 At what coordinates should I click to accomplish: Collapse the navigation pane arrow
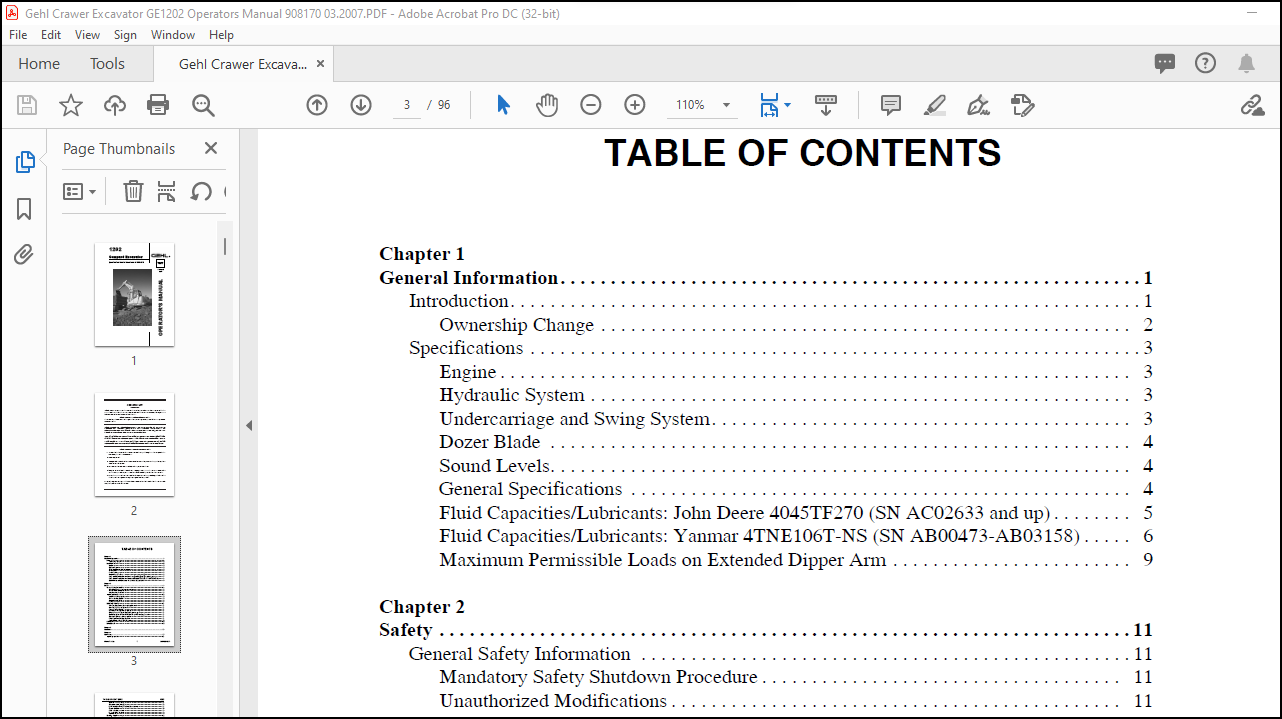point(249,426)
